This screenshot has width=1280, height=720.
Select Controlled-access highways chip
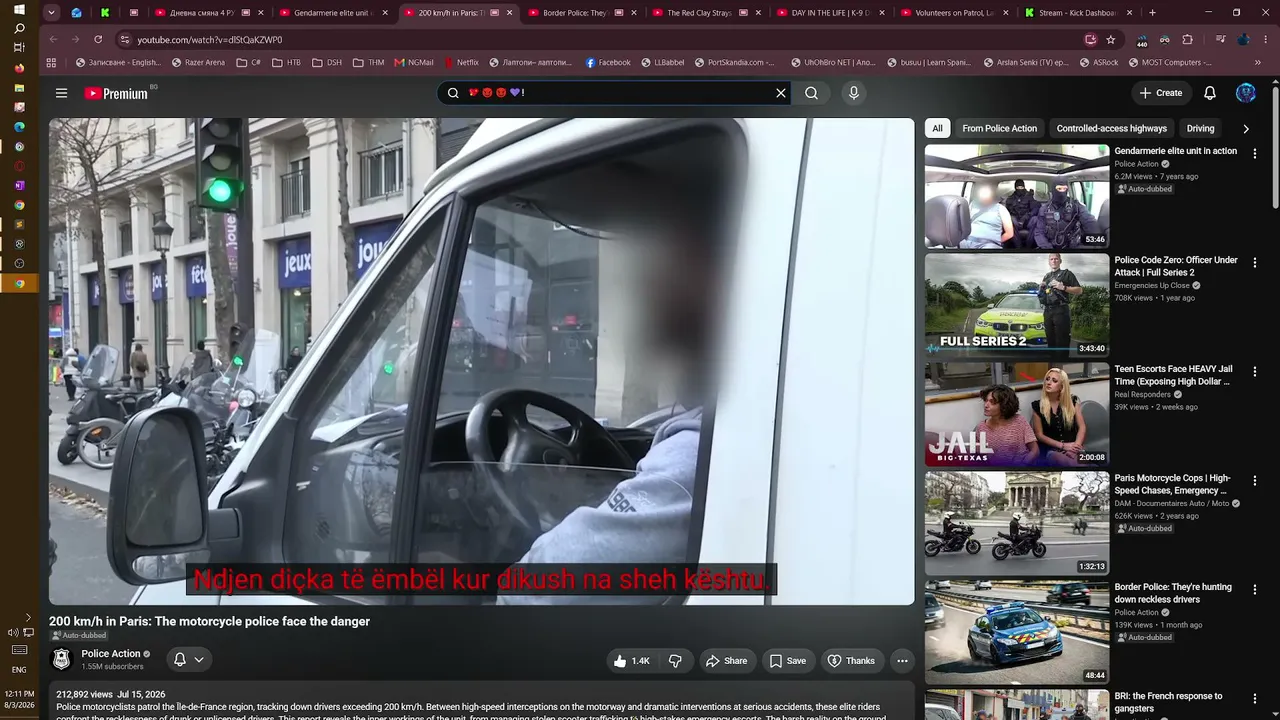coord(1111,128)
